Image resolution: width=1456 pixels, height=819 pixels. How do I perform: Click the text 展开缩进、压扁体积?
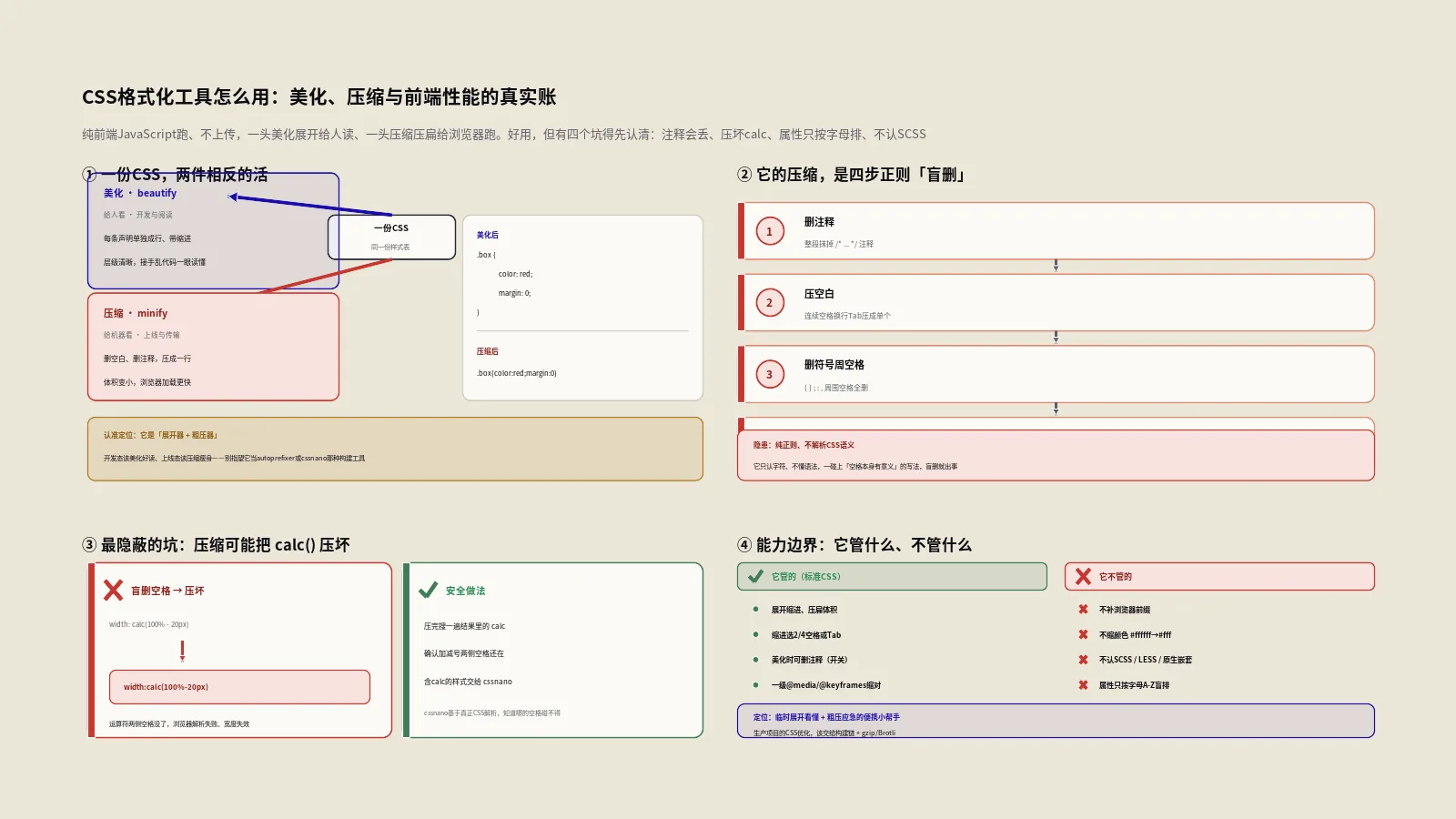point(804,610)
